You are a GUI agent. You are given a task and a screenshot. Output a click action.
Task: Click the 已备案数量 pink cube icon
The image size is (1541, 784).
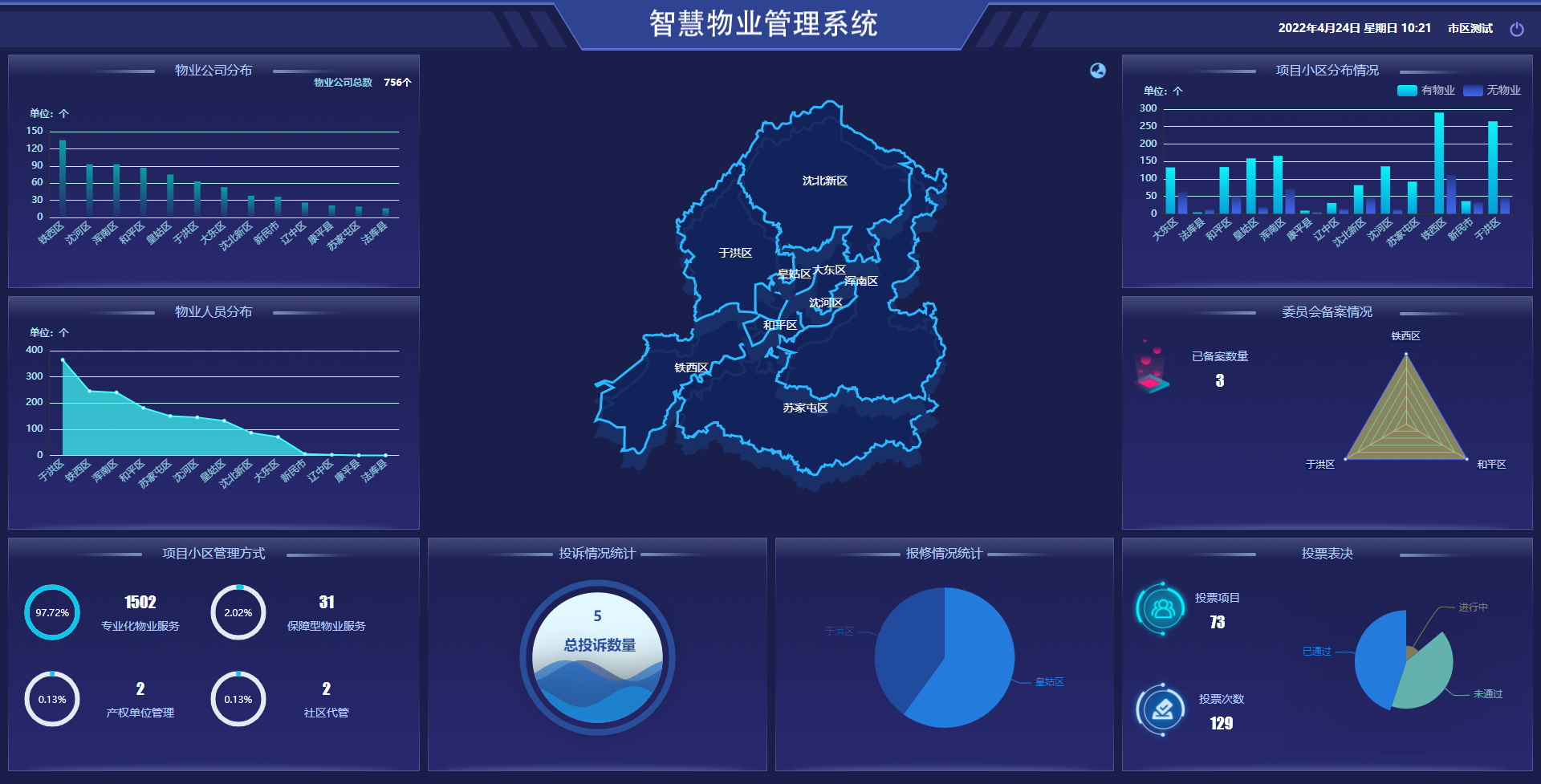pyautogui.click(x=1151, y=370)
